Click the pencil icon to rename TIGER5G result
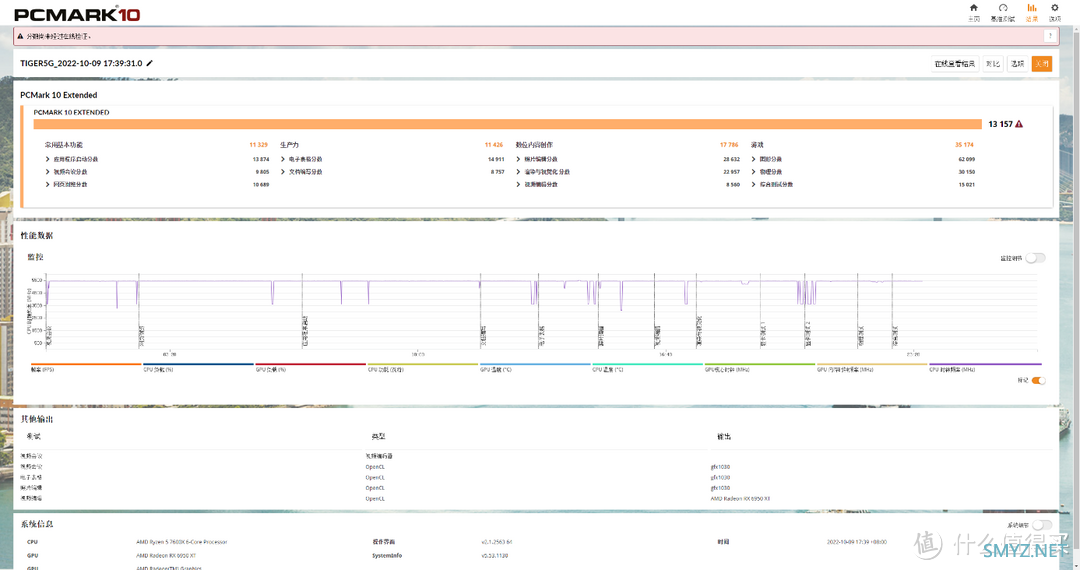 point(149,63)
